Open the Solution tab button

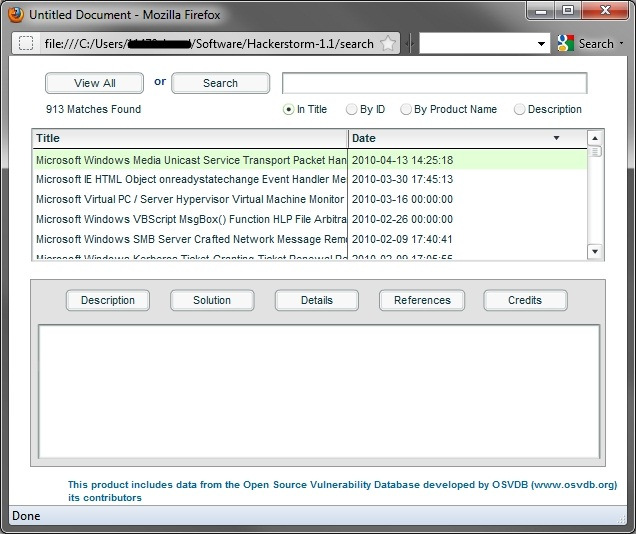point(212,300)
